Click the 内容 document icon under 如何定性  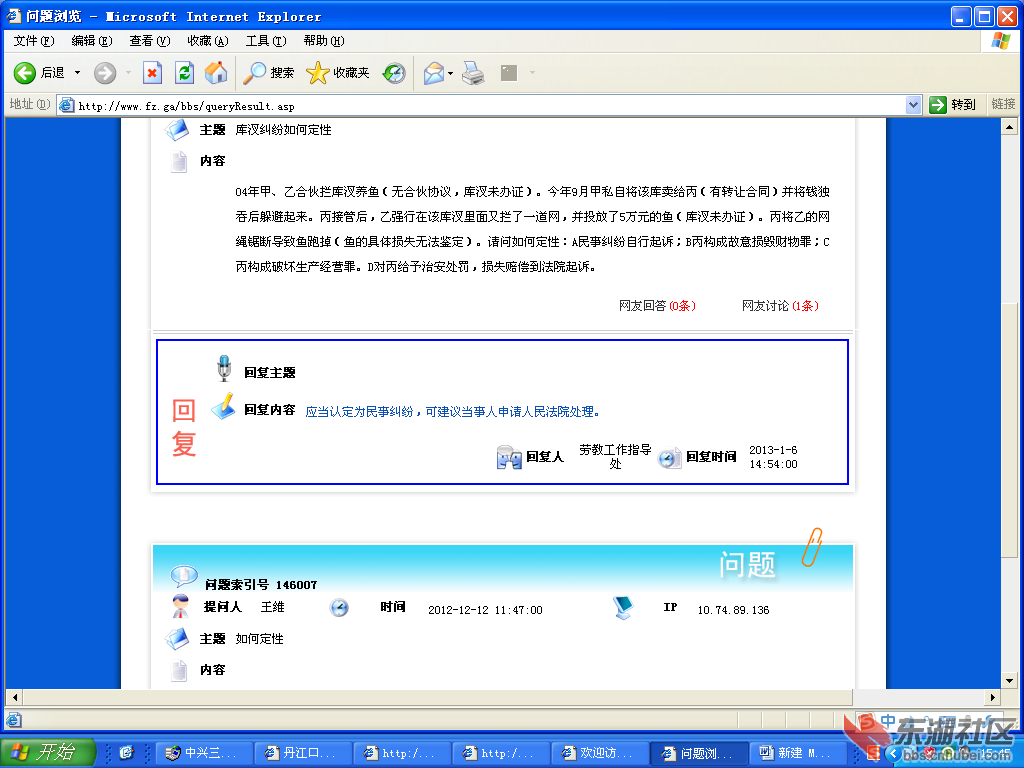tap(178, 671)
